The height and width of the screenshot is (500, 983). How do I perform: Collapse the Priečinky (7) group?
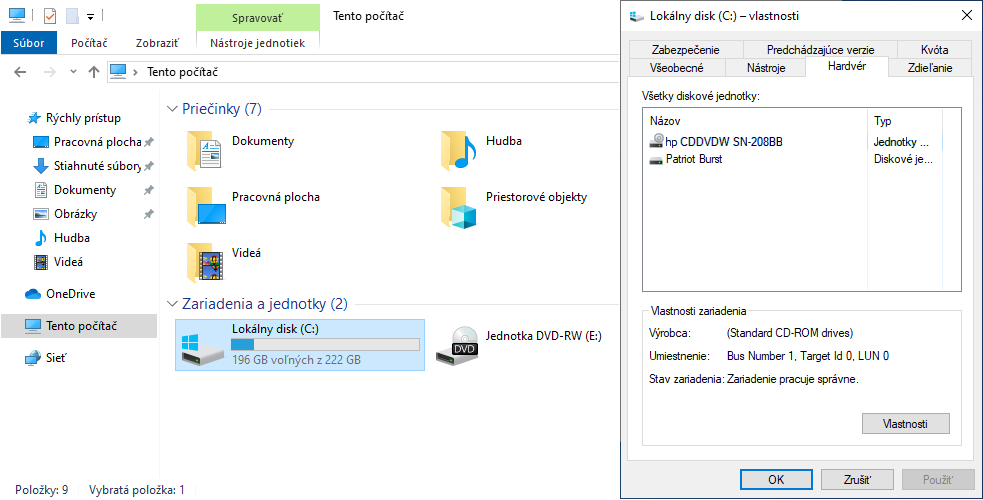(x=172, y=109)
